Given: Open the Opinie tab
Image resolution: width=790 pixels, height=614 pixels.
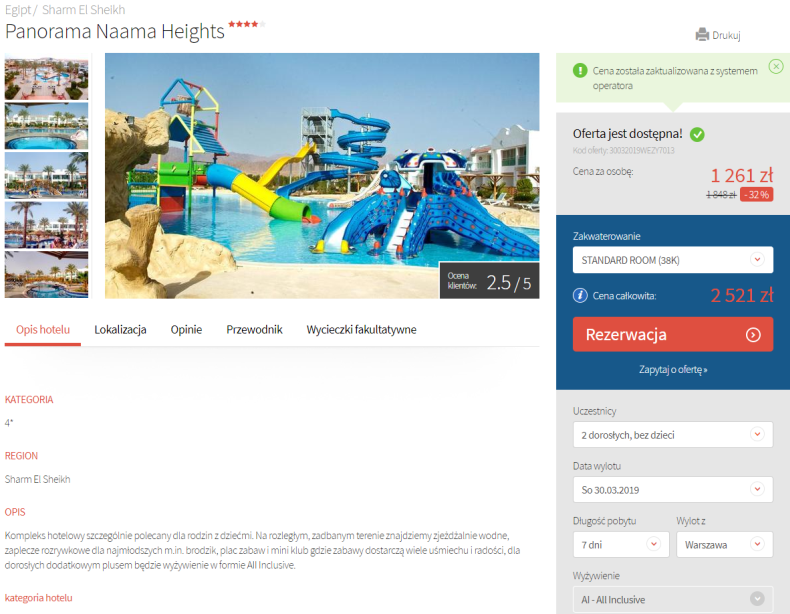Looking at the screenshot, I should (x=186, y=329).
